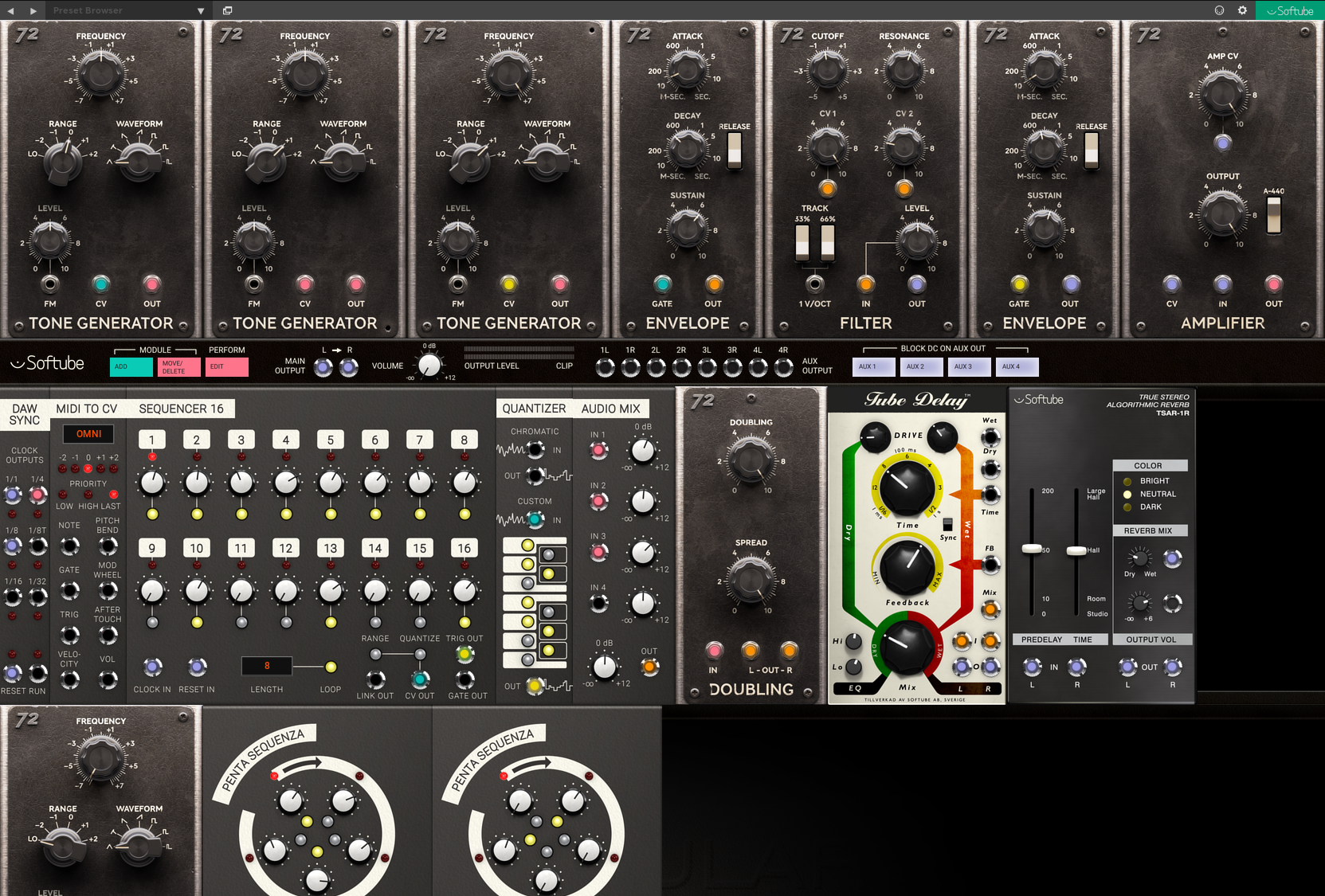This screenshot has height=896, width=1325.
Task: Click the 1 V/OCT jack on the Filter module
Action: click(x=814, y=284)
